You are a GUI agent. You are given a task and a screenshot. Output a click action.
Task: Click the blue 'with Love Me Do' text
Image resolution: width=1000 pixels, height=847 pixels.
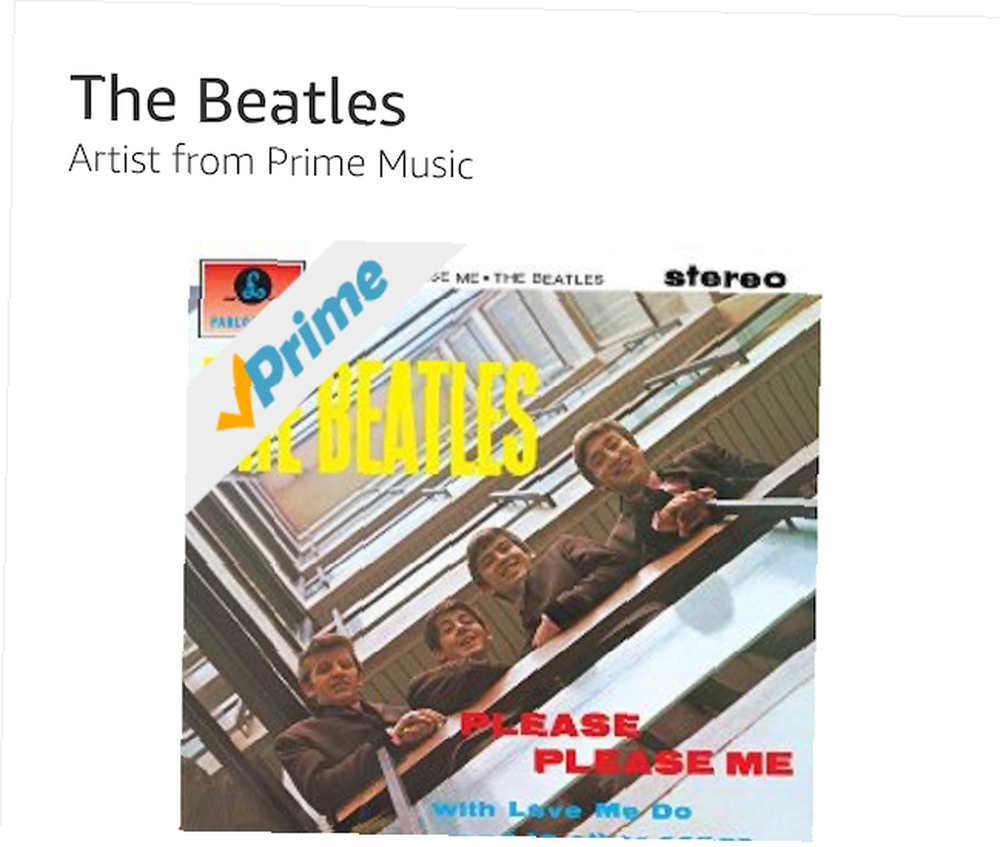562,811
